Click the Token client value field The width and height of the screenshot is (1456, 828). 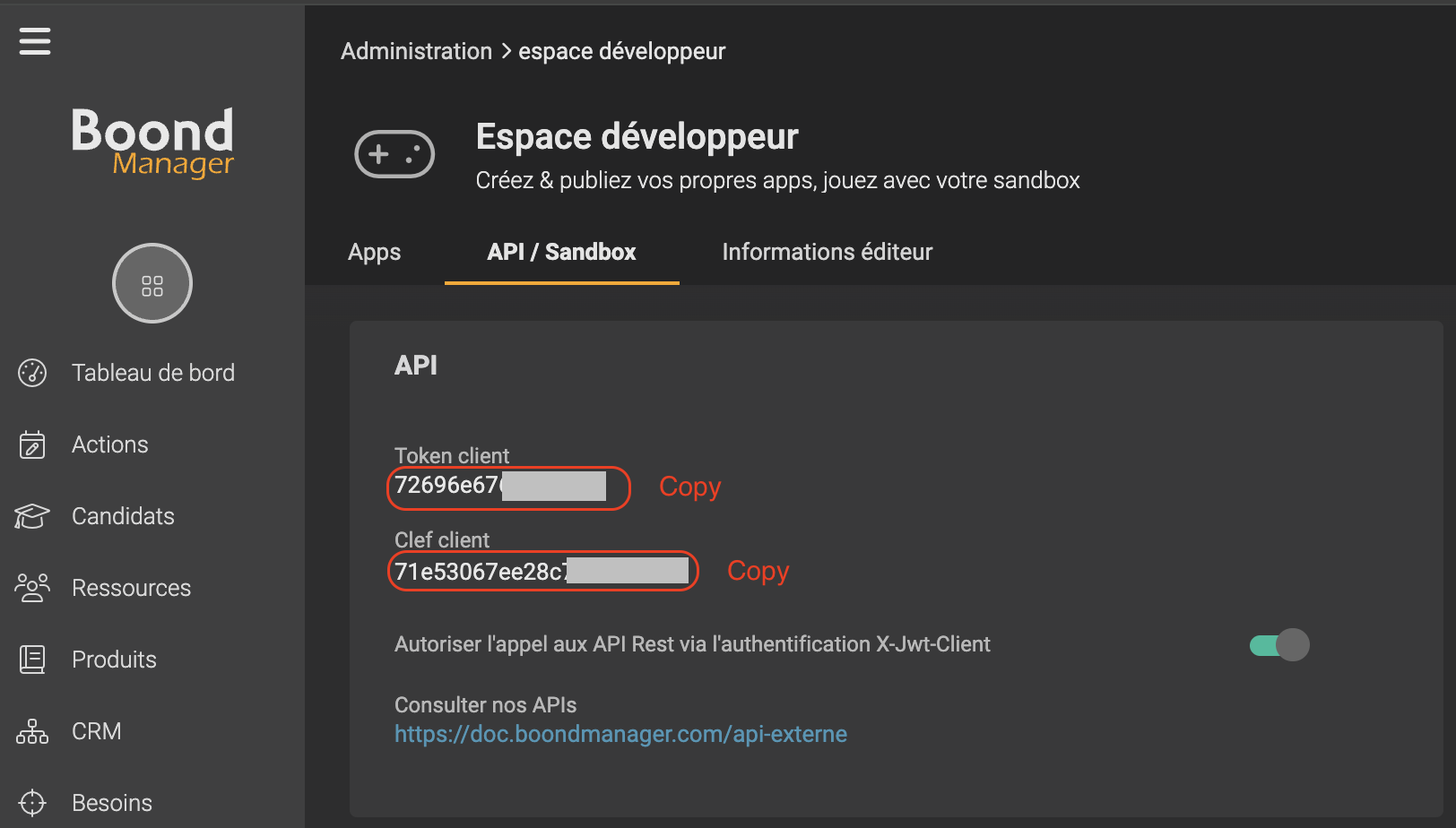point(508,487)
